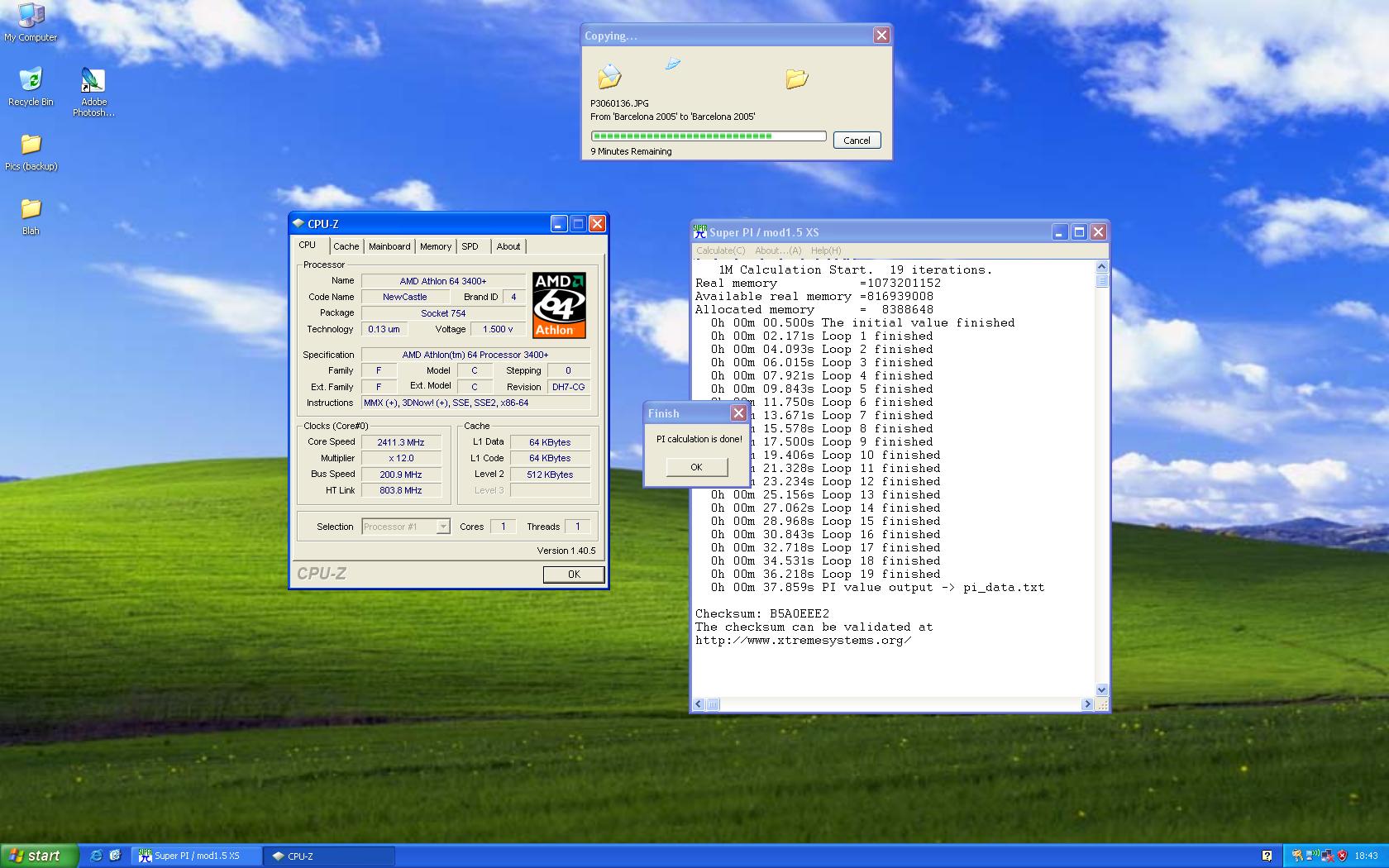Click the Checksum: B5A0EEE2 line

click(x=762, y=613)
